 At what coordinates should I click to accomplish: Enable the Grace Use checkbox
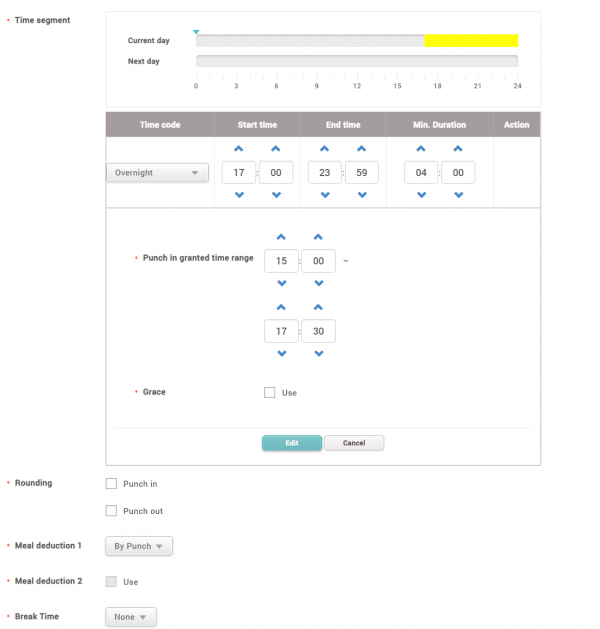point(270,393)
